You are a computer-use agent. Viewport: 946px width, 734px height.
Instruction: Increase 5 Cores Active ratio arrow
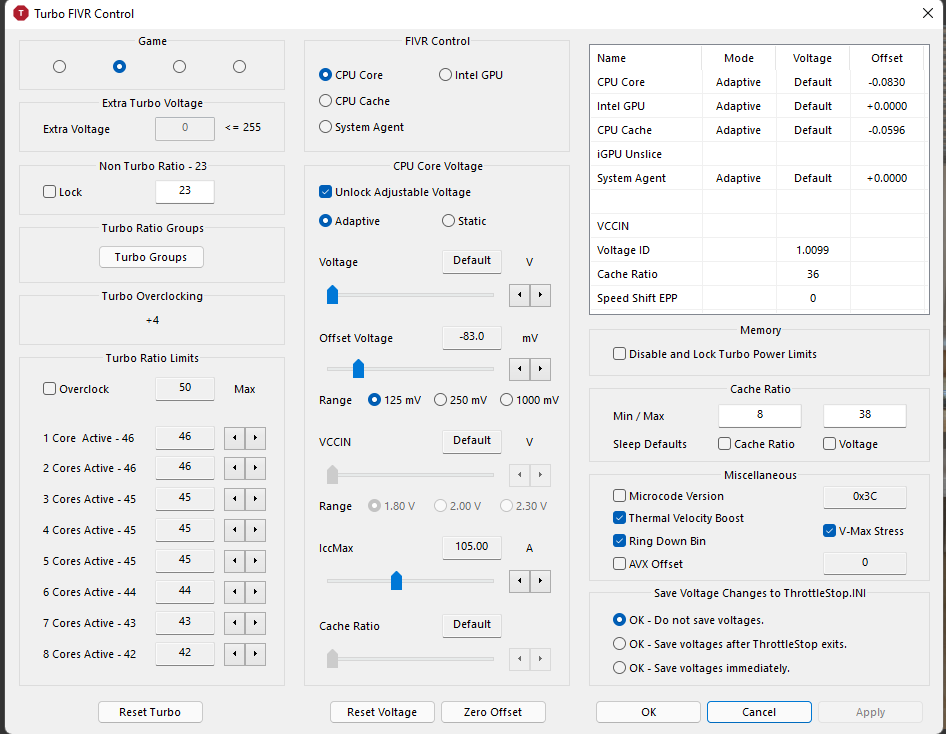(255, 561)
